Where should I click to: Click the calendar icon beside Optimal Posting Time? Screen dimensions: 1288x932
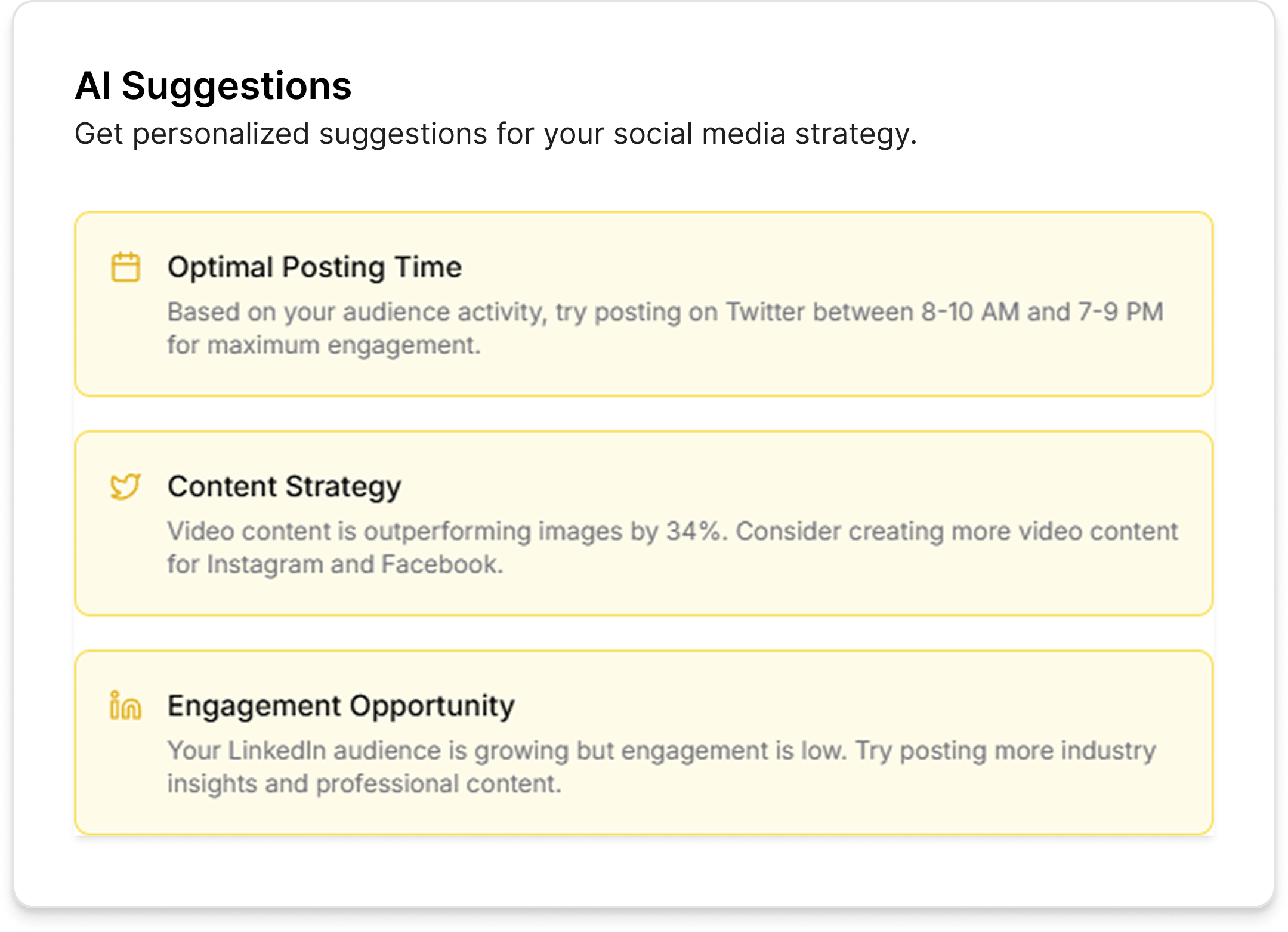coord(126,267)
